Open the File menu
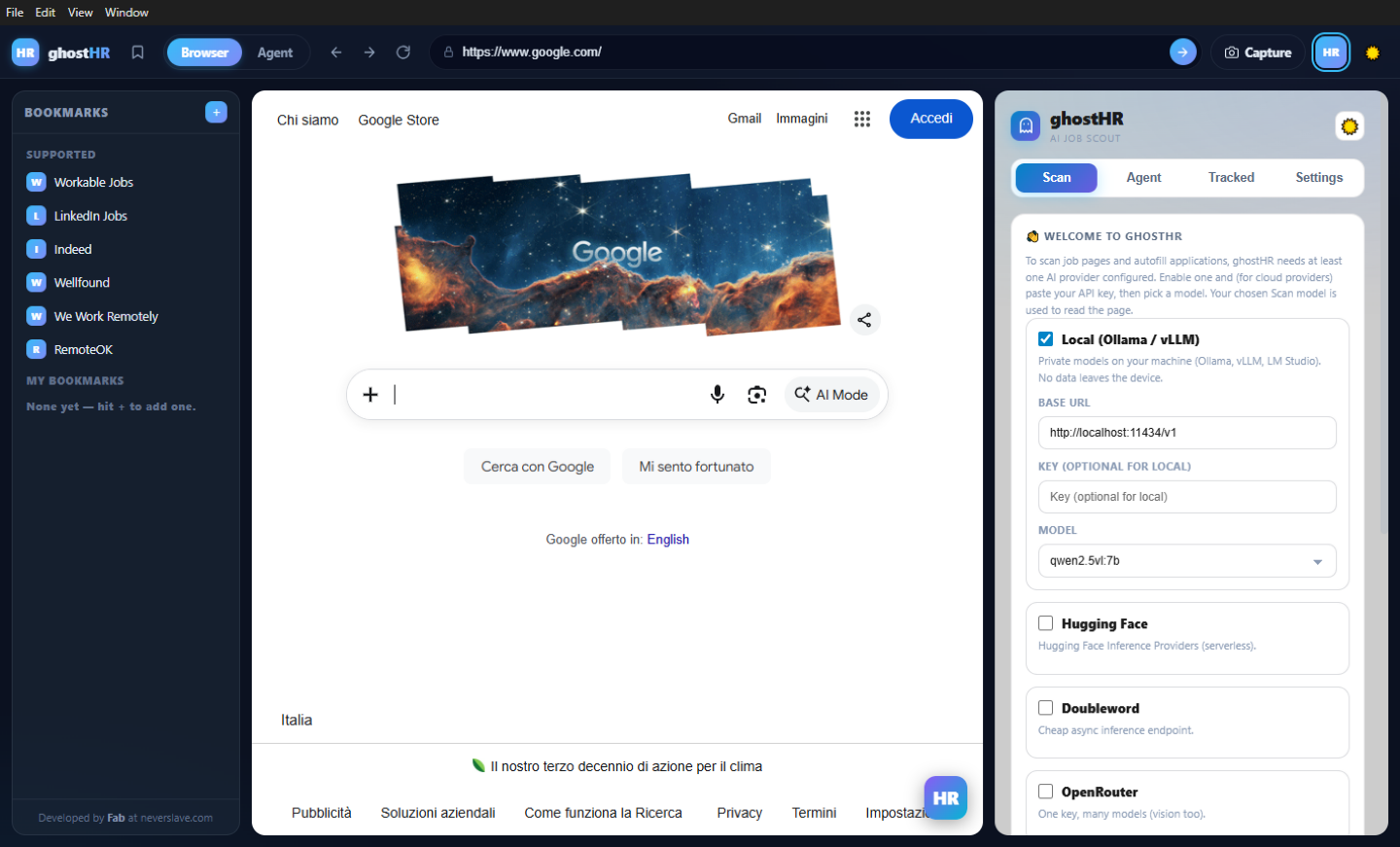1400x847 pixels. [15, 13]
